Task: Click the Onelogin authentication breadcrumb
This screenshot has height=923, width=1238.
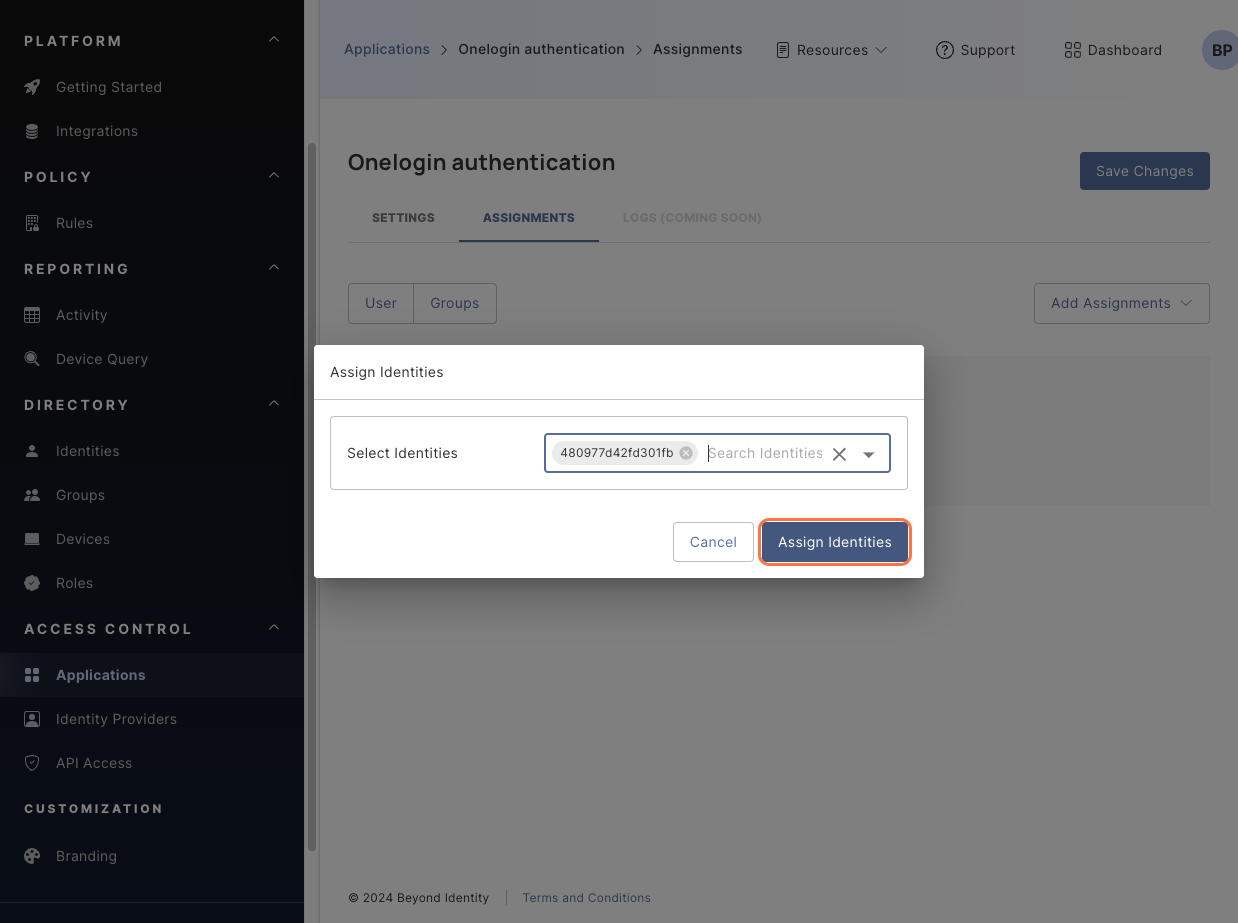Action: click(541, 49)
